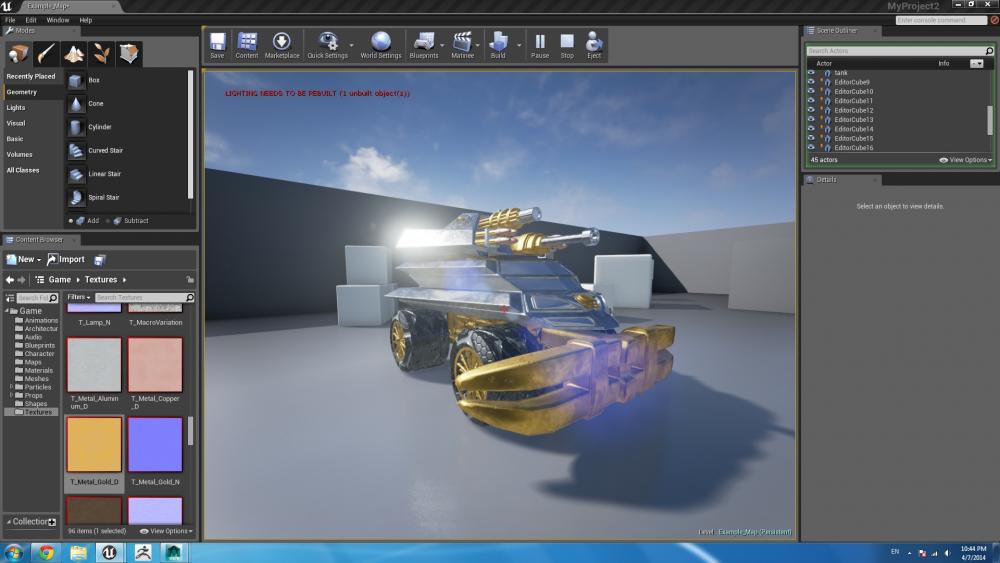Go back in Content Browser history
The width and height of the screenshot is (1000, 563).
pyautogui.click(x=10, y=280)
